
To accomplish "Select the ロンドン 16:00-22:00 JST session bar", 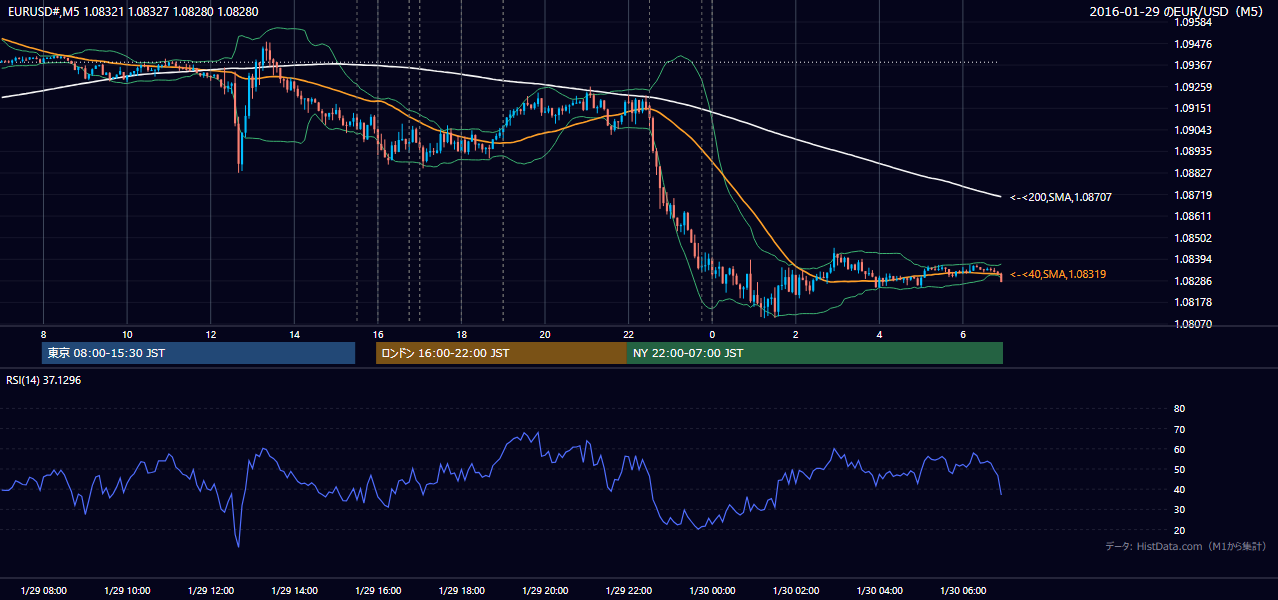I will [x=501, y=353].
